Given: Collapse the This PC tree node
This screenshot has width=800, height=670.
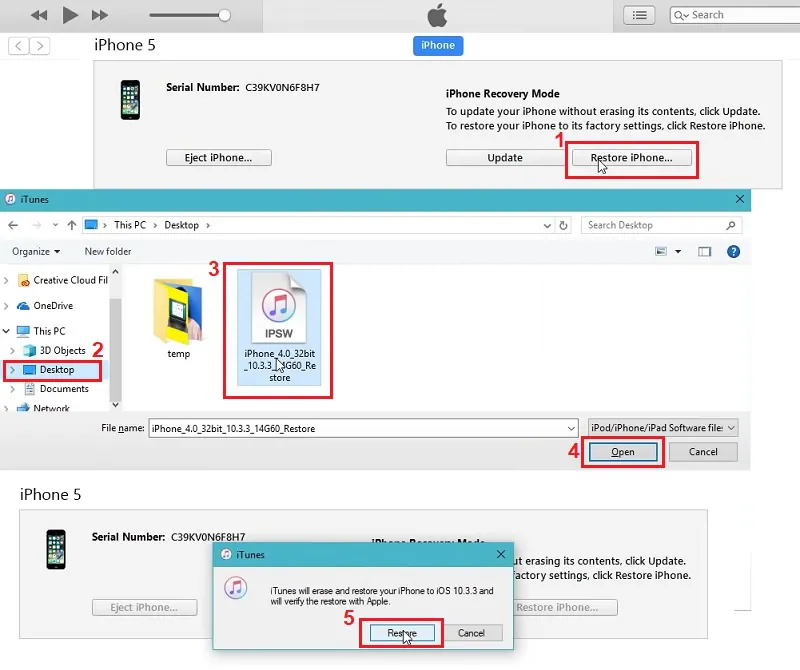Looking at the screenshot, I should (x=6, y=331).
